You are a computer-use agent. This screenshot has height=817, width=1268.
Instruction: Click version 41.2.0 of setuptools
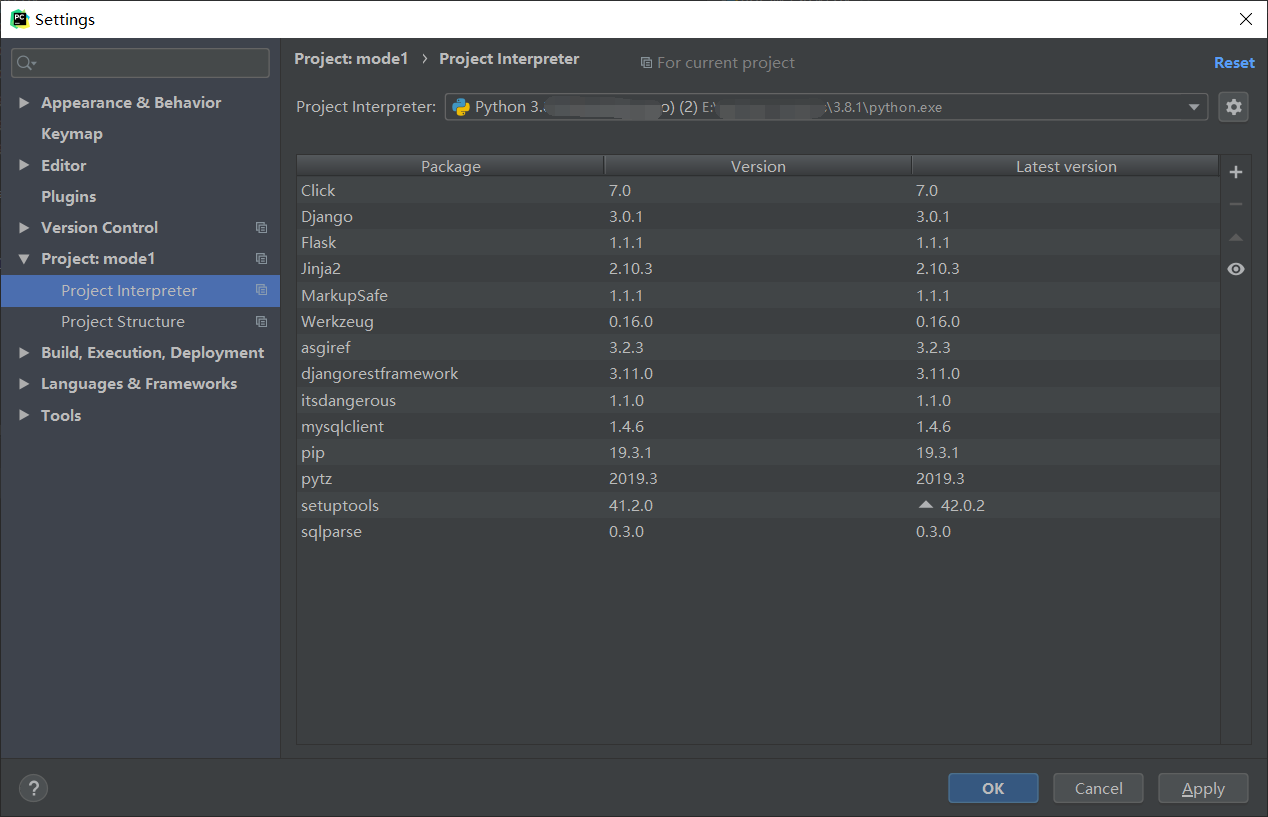click(631, 506)
